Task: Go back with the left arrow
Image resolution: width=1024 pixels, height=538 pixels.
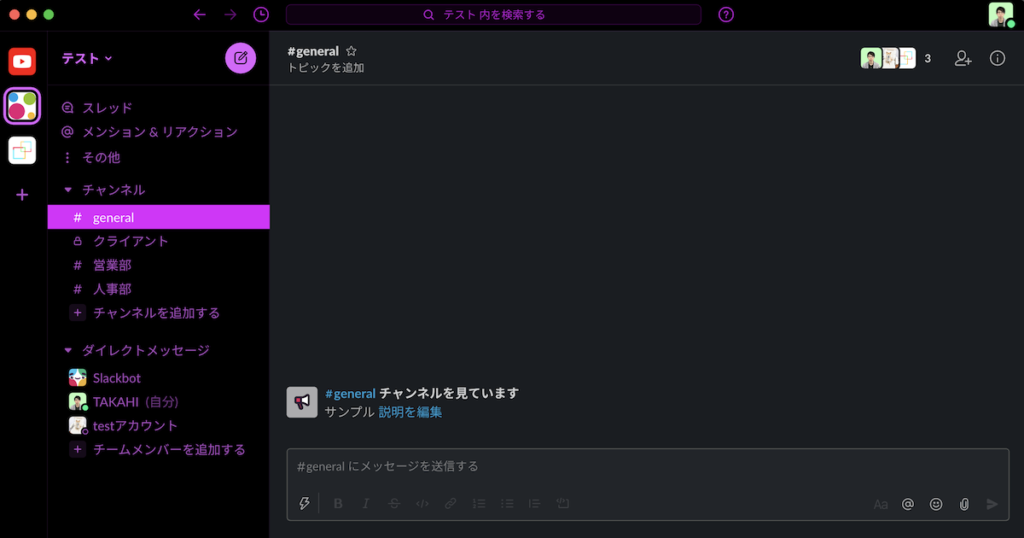Action: pos(200,14)
